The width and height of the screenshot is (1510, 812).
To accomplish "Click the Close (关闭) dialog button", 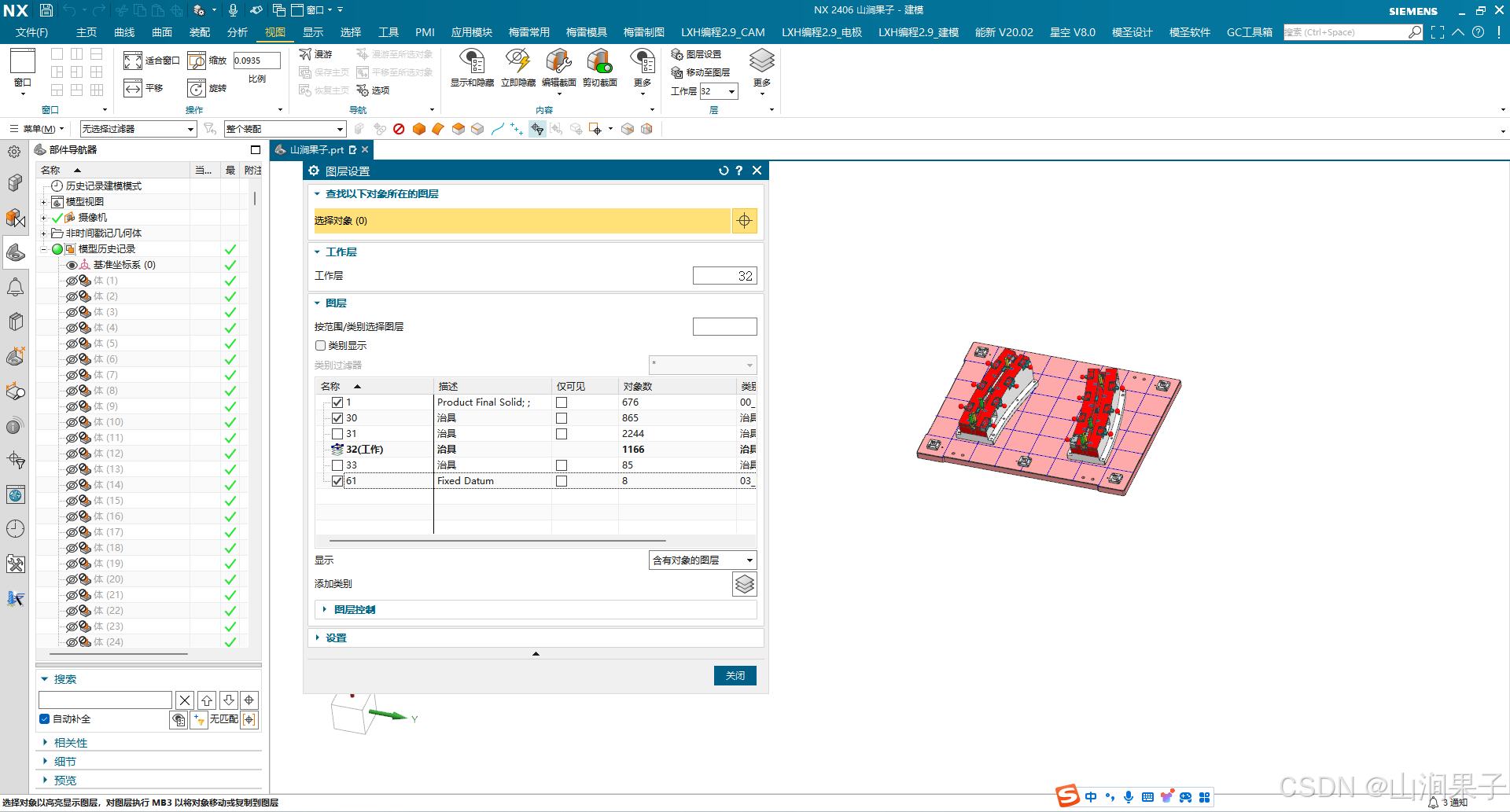I will [x=735, y=676].
